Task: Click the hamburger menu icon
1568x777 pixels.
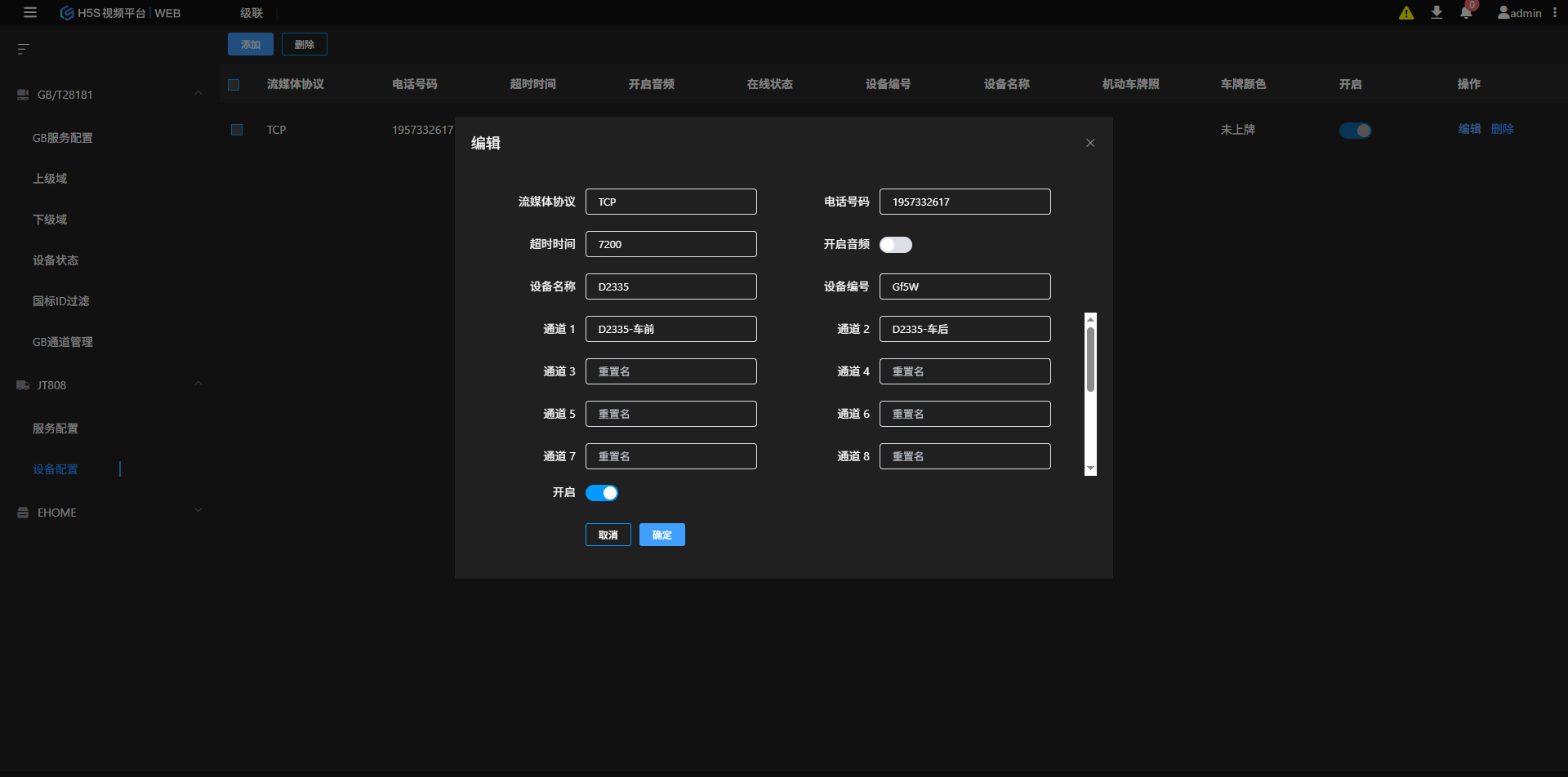Action: (x=30, y=13)
